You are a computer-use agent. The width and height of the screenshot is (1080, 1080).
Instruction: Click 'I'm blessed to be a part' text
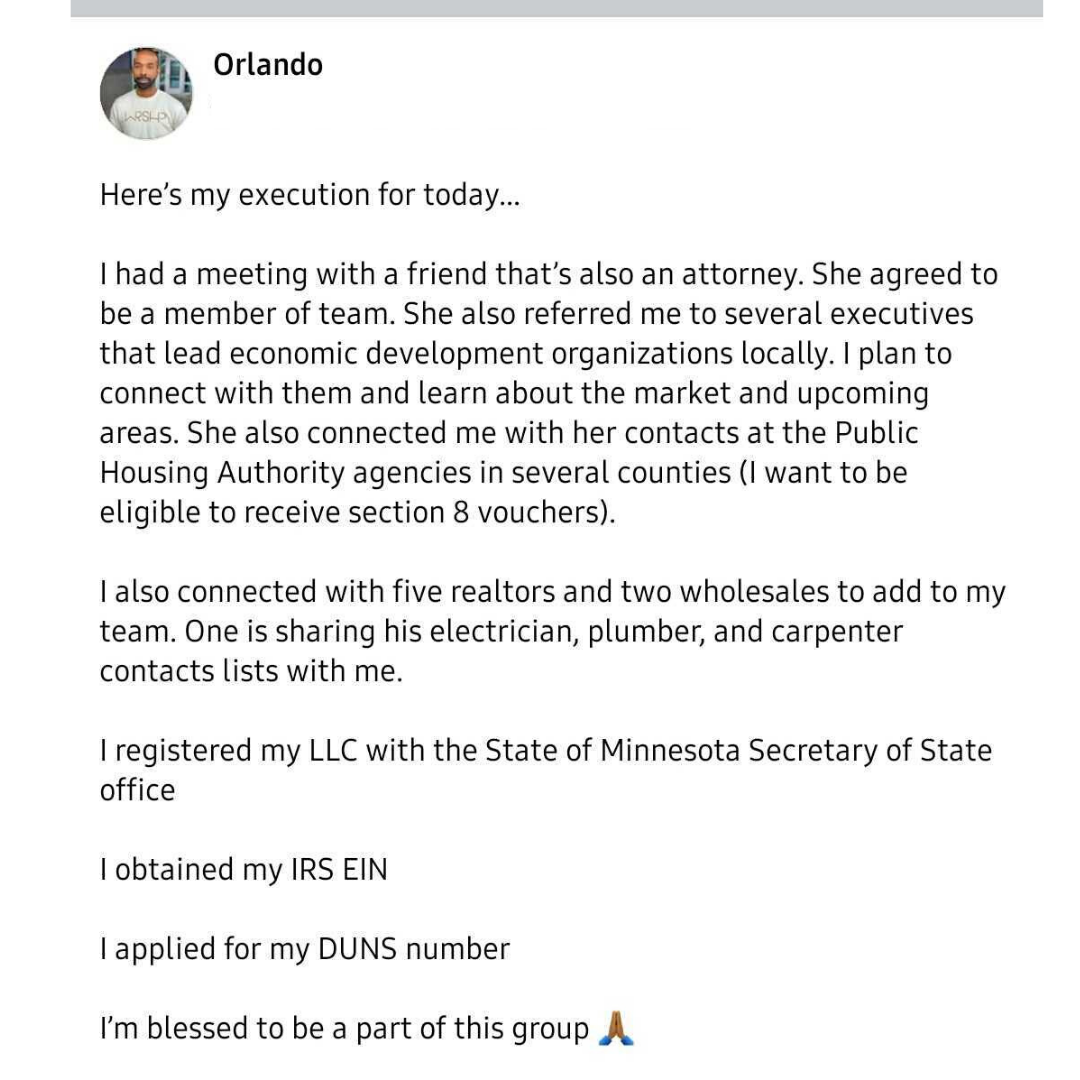[273, 1028]
